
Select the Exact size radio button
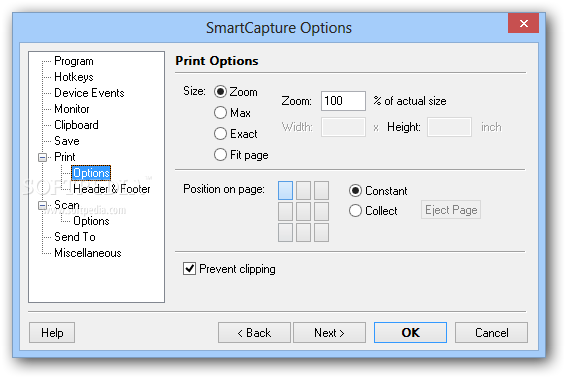tap(220, 134)
